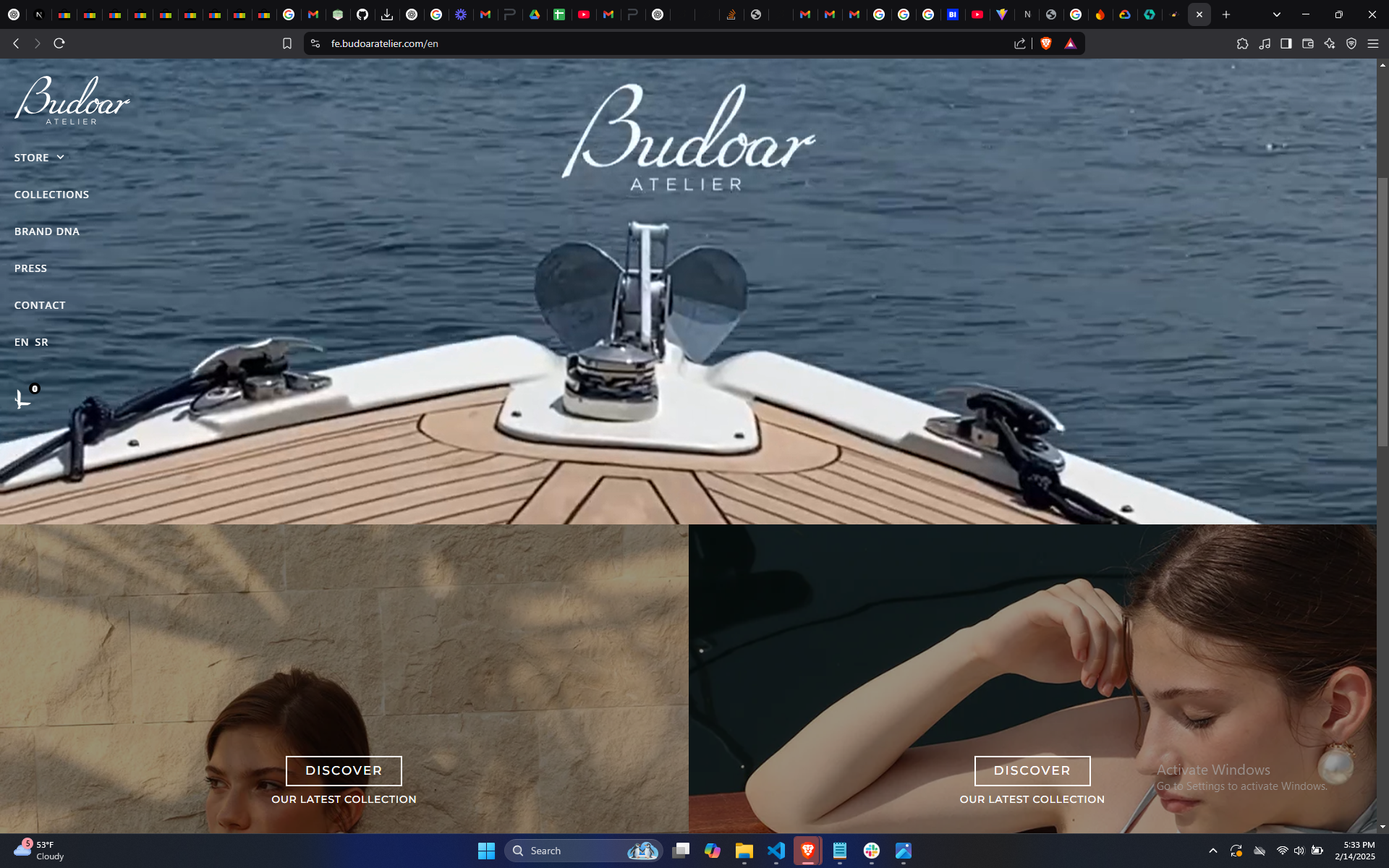Open Copilot from the taskbar
This screenshot has height=868, width=1389.
point(713,851)
